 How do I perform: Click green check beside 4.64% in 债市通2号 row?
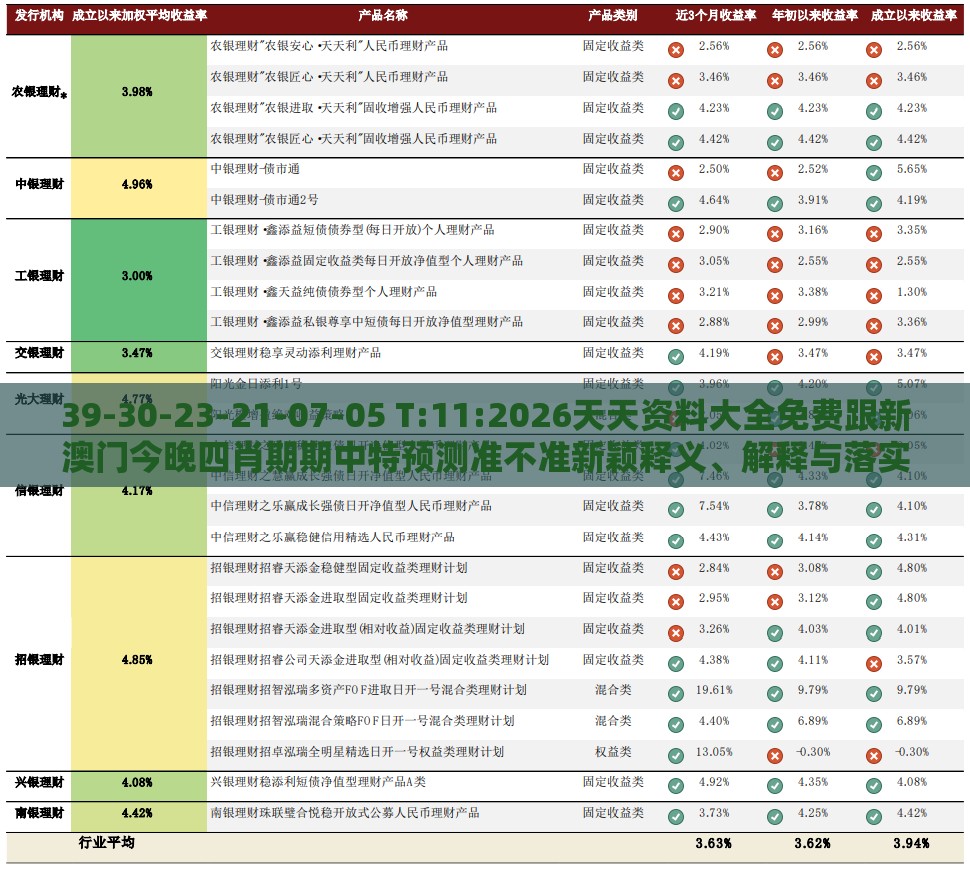point(676,204)
